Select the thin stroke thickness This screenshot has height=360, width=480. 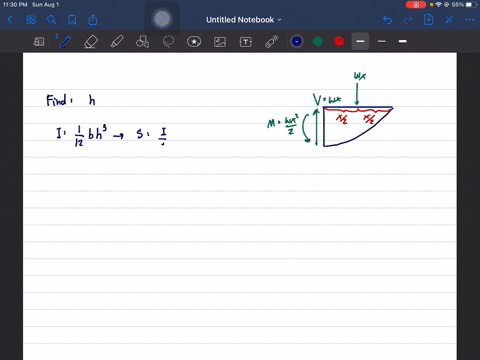382,41
